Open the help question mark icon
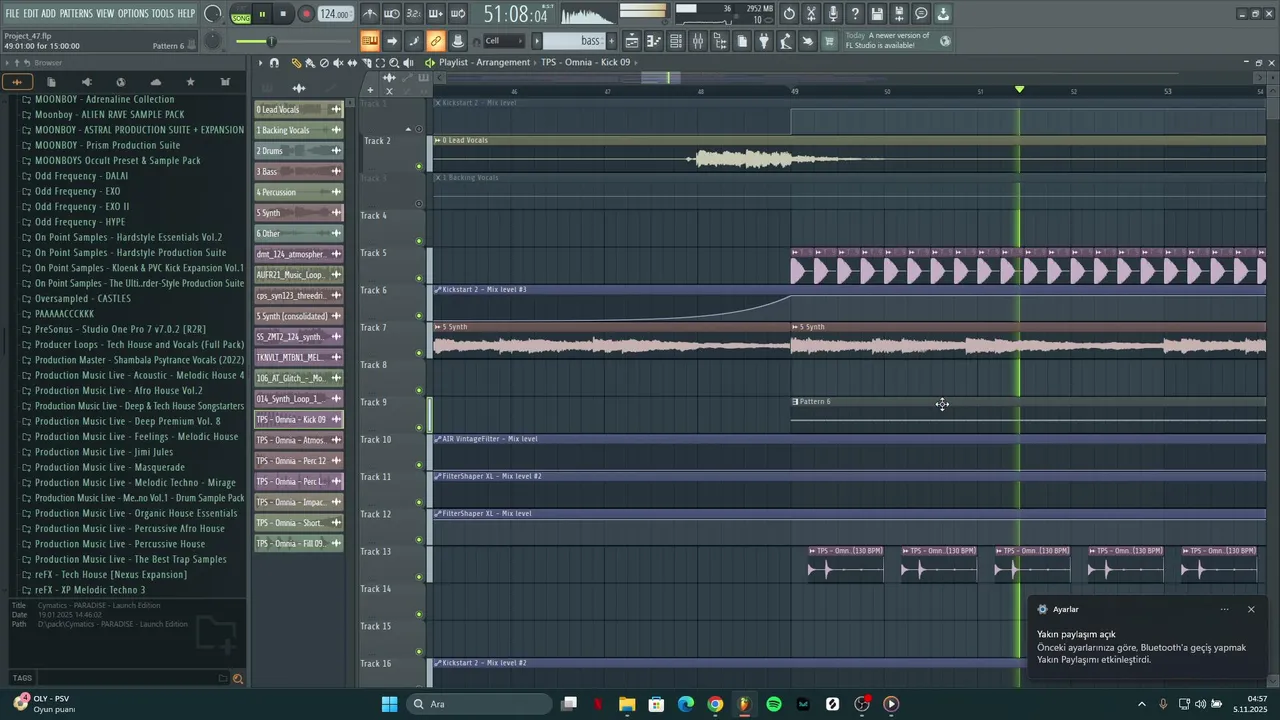Viewport: 1280px width, 720px height. (855, 14)
